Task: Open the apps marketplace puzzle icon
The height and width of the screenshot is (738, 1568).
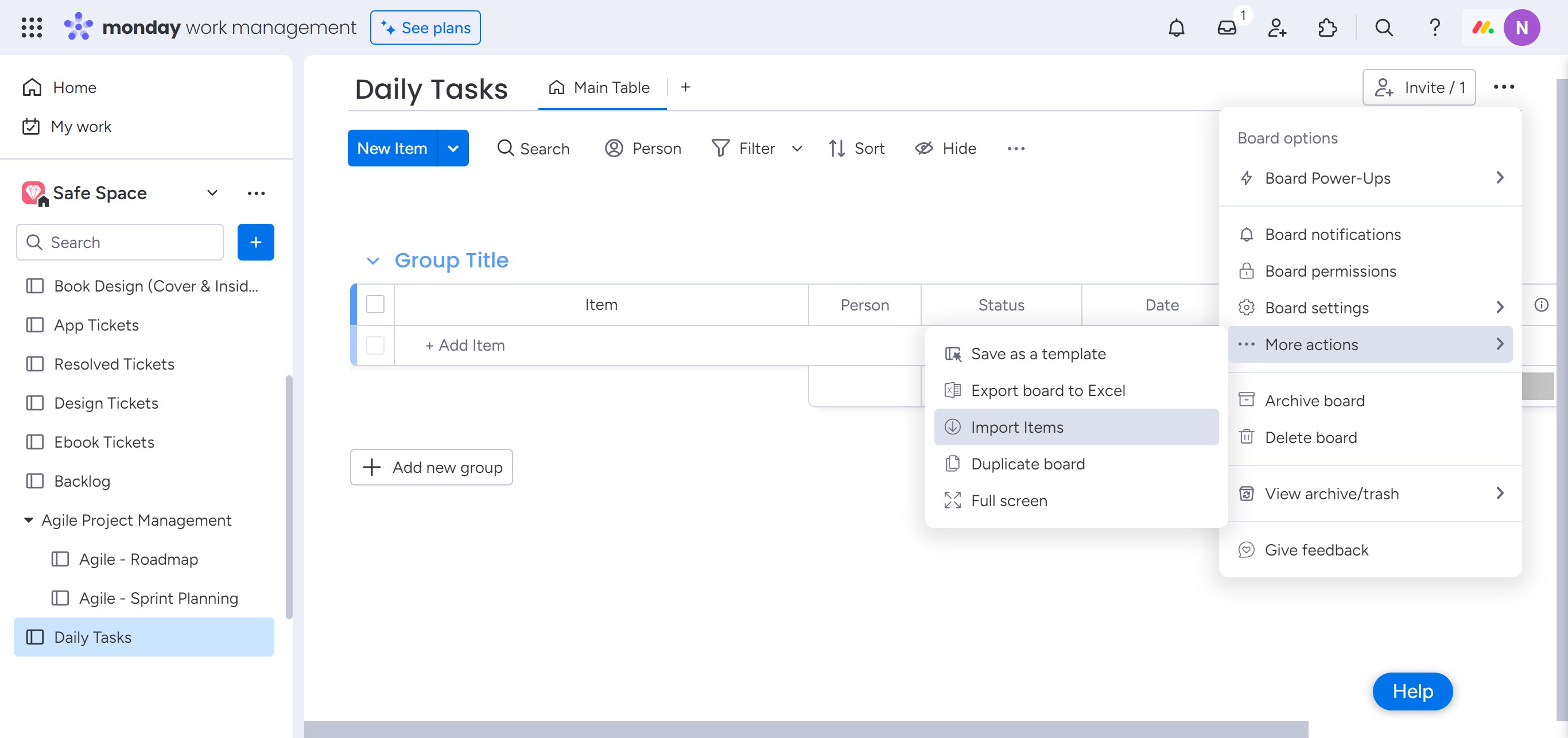Action: (x=1327, y=28)
